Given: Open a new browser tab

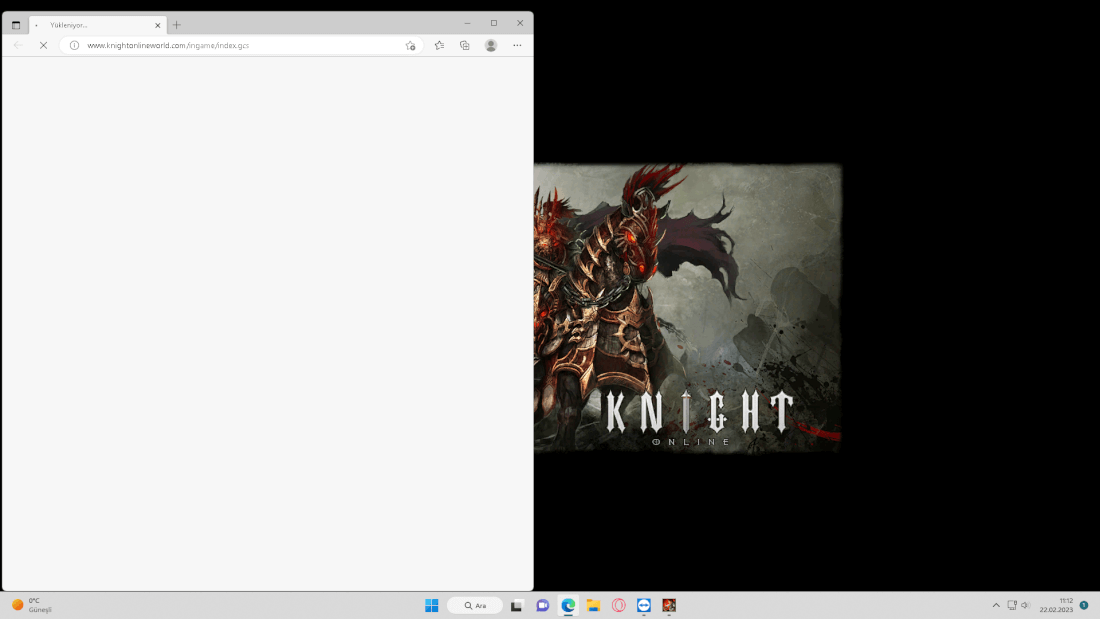Looking at the screenshot, I should [x=177, y=24].
